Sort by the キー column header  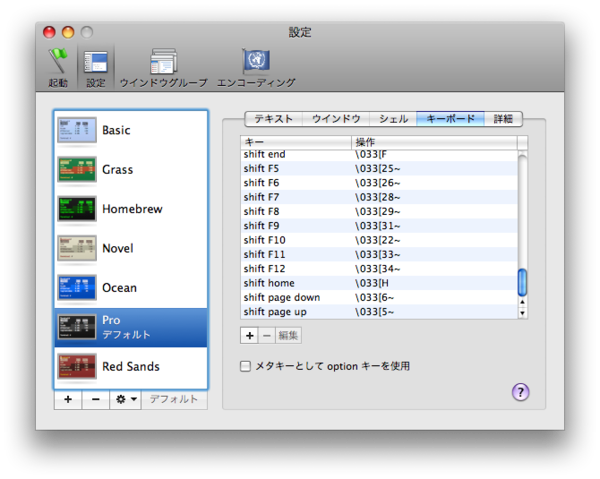[296, 142]
